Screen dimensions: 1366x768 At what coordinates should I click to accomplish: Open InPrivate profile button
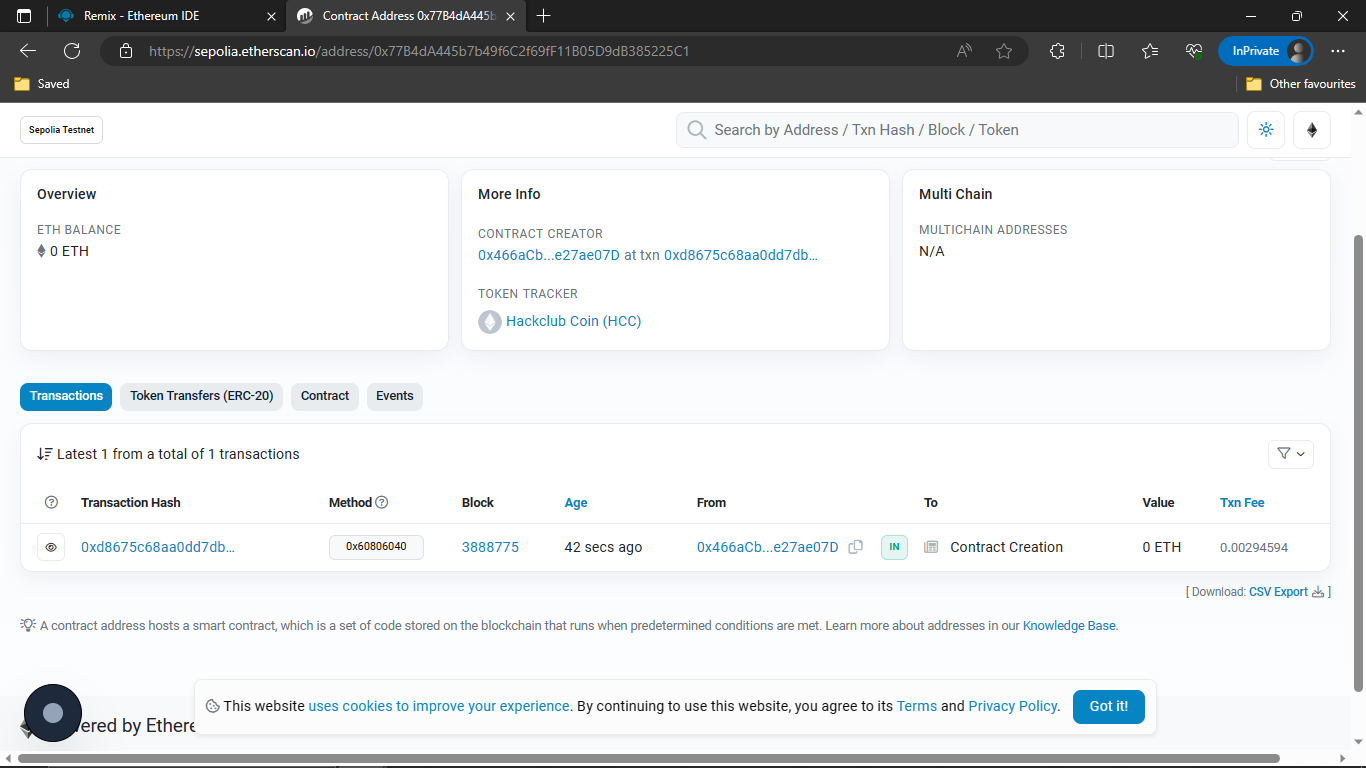pyautogui.click(x=1265, y=51)
